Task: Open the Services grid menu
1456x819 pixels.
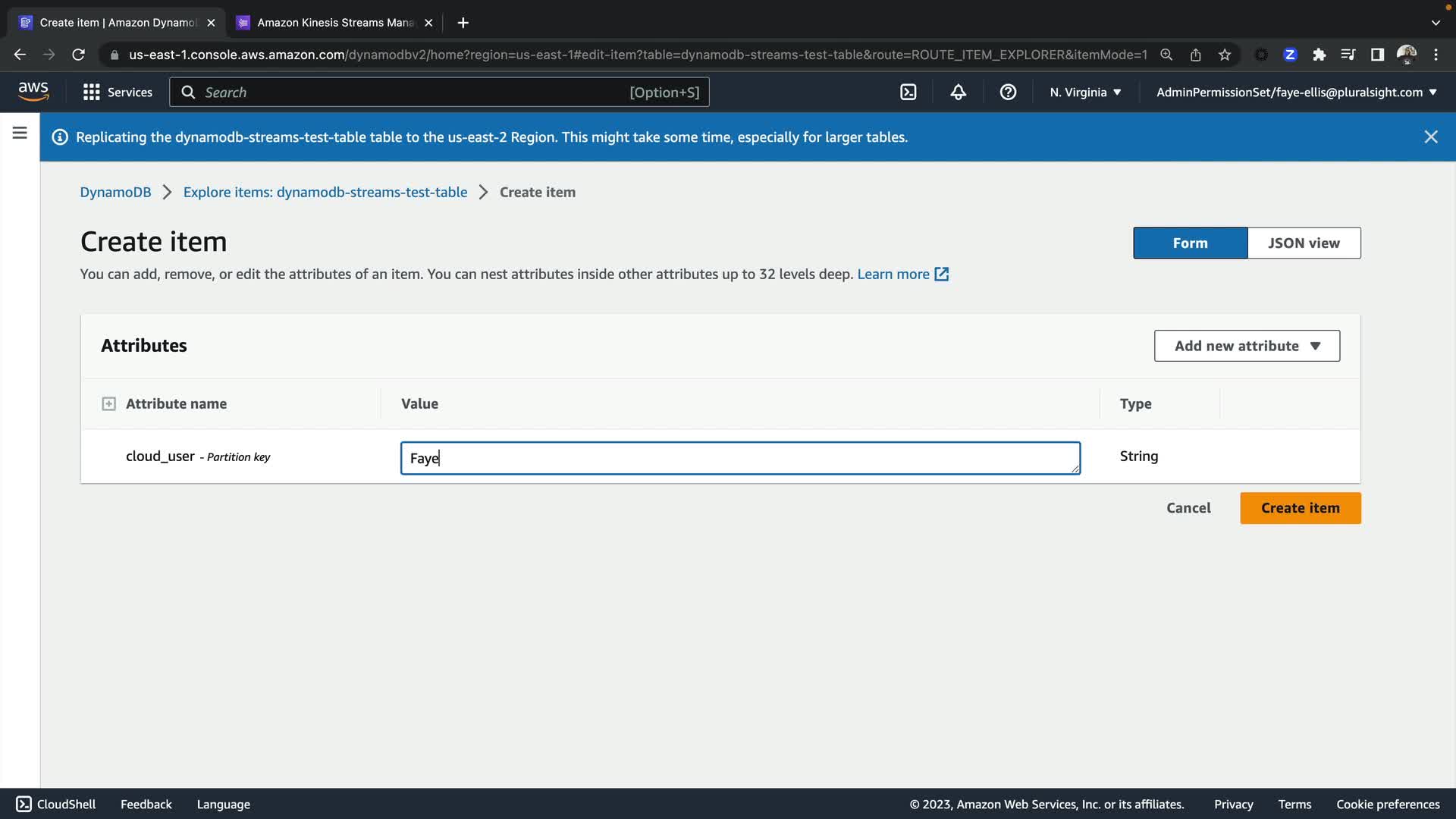Action: 118,92
